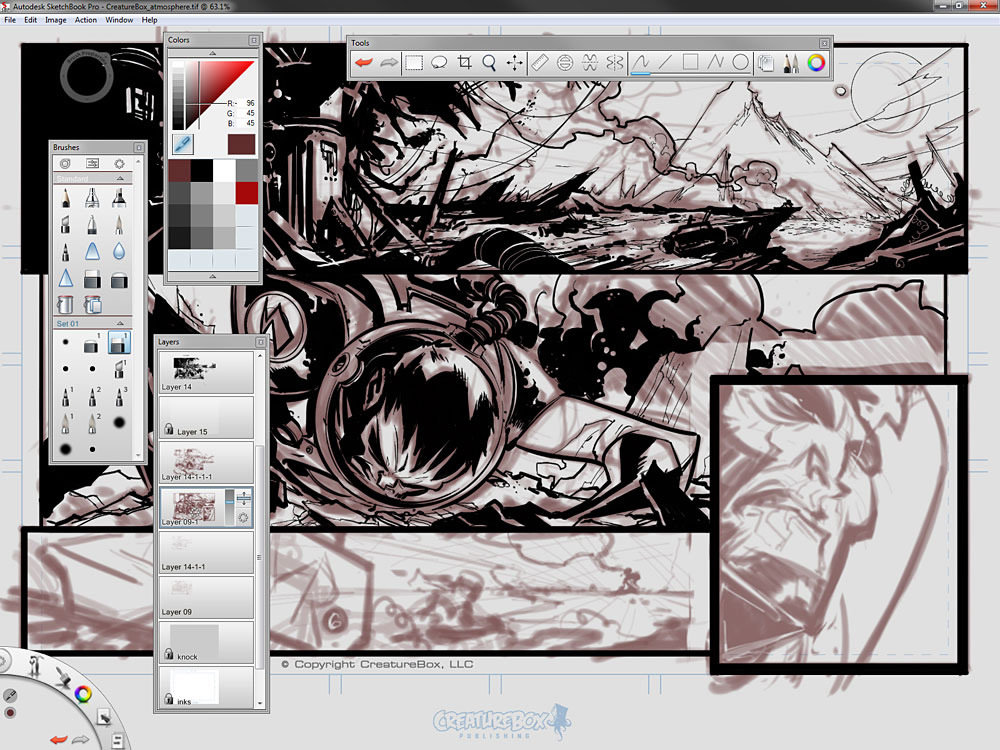This screenshot has height=750, width=1000.
Task: Select the Airbrush in Standard brushes
Action: click(x=92, y=198)
